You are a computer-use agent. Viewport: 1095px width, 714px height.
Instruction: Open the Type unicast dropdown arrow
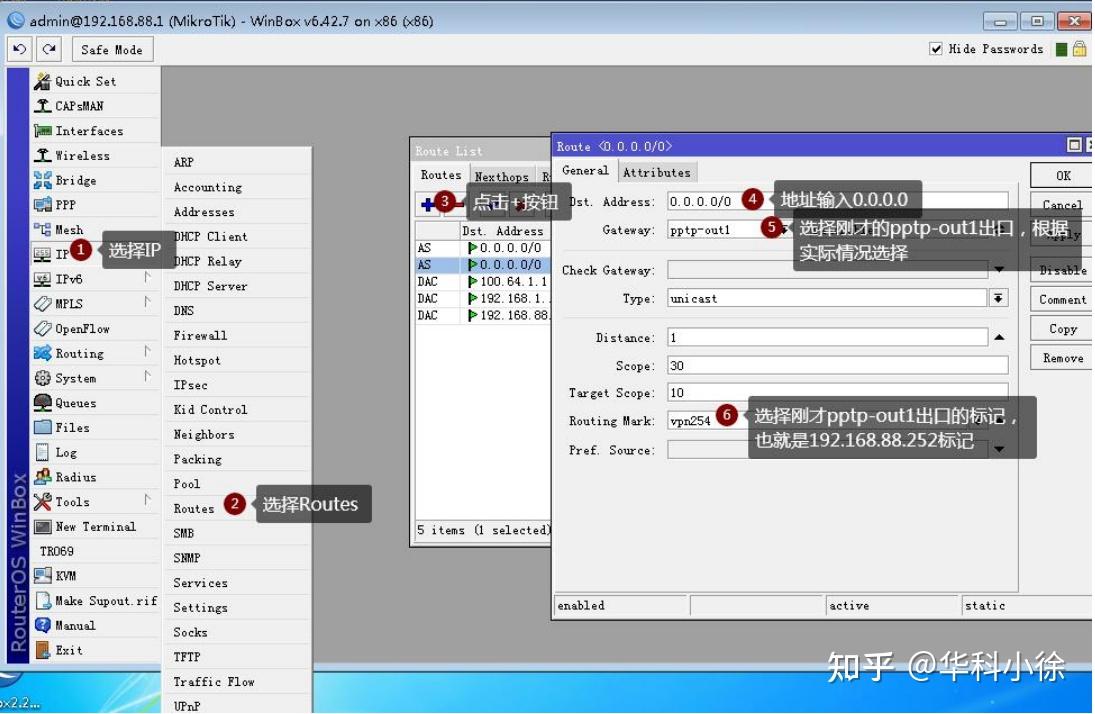(x=999, y=298)
